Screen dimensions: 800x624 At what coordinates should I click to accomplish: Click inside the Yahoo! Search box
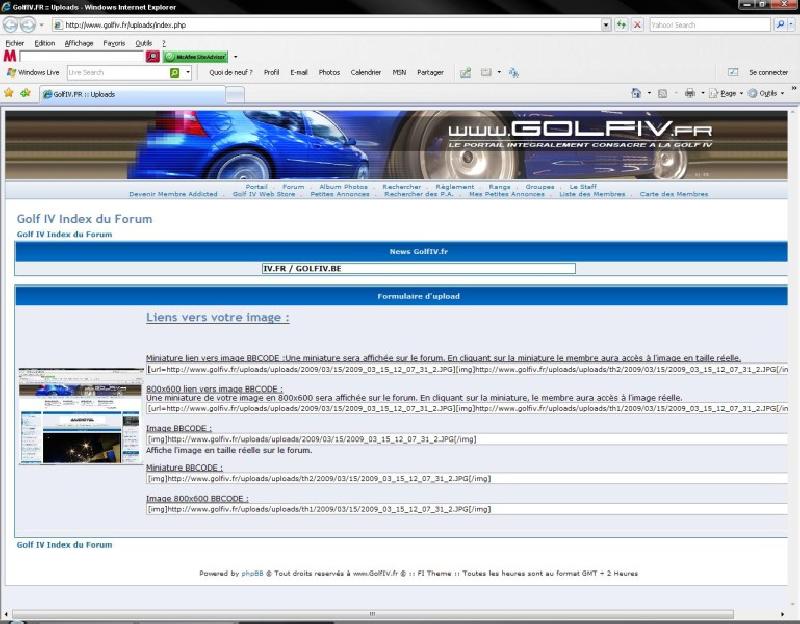[709, 24]
